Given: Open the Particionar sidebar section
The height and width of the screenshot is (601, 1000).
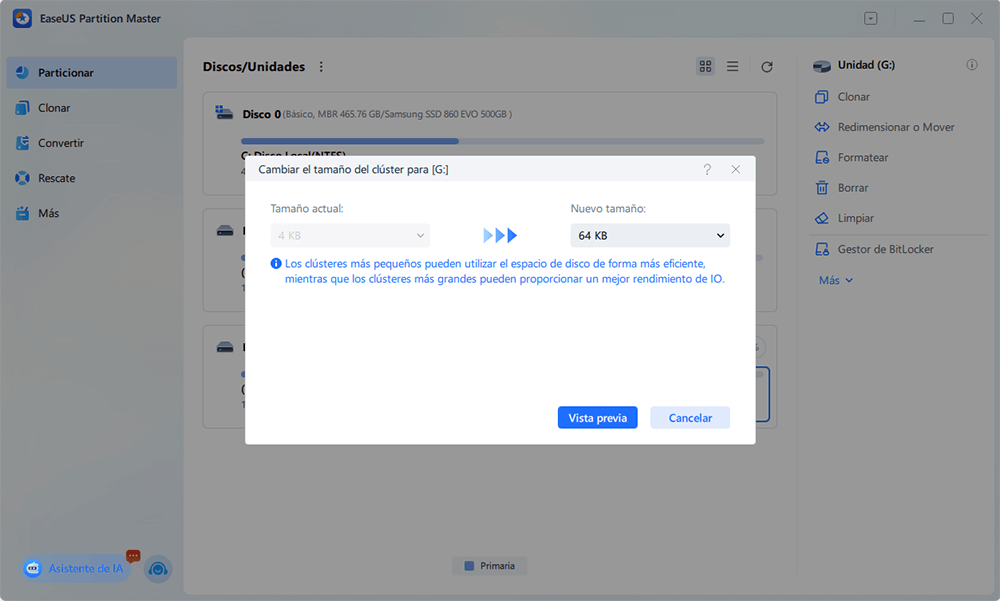Looking at the screenshot, I should click(x=66, y=73).
